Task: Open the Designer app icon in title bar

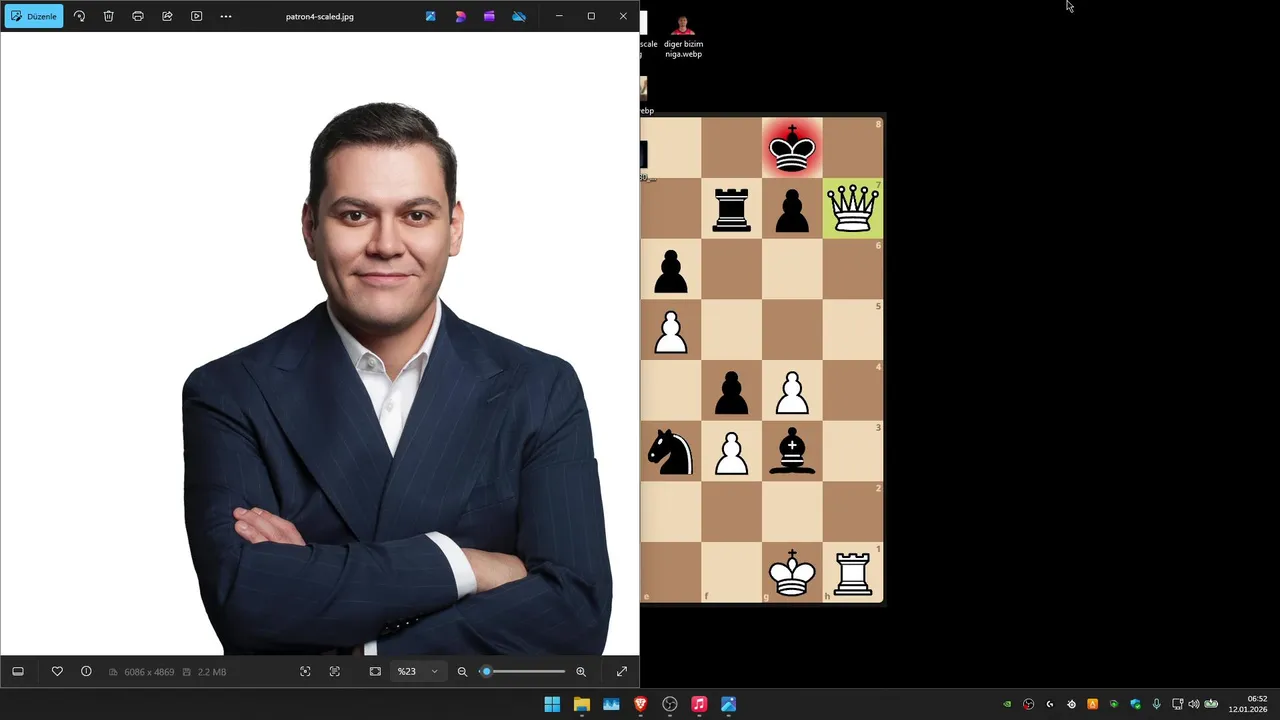Action: click(430, 16)
